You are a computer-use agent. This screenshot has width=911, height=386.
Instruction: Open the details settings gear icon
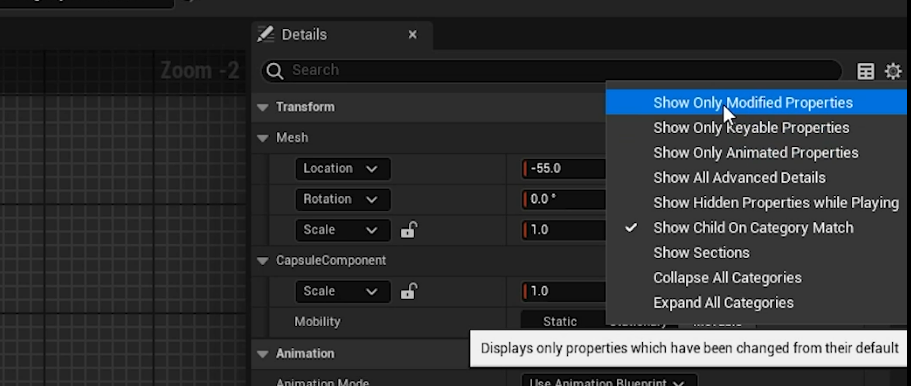pos(892,71)
